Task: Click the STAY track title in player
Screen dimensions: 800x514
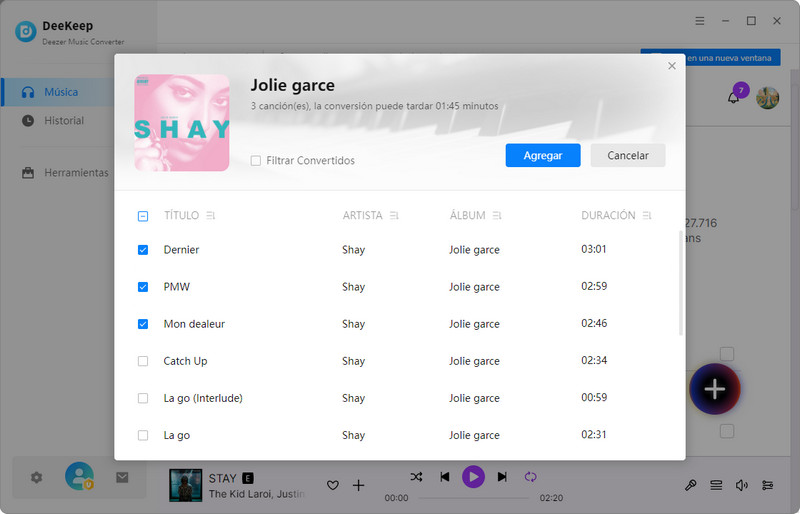Action: pyautogui.click(x=222, y=478)
